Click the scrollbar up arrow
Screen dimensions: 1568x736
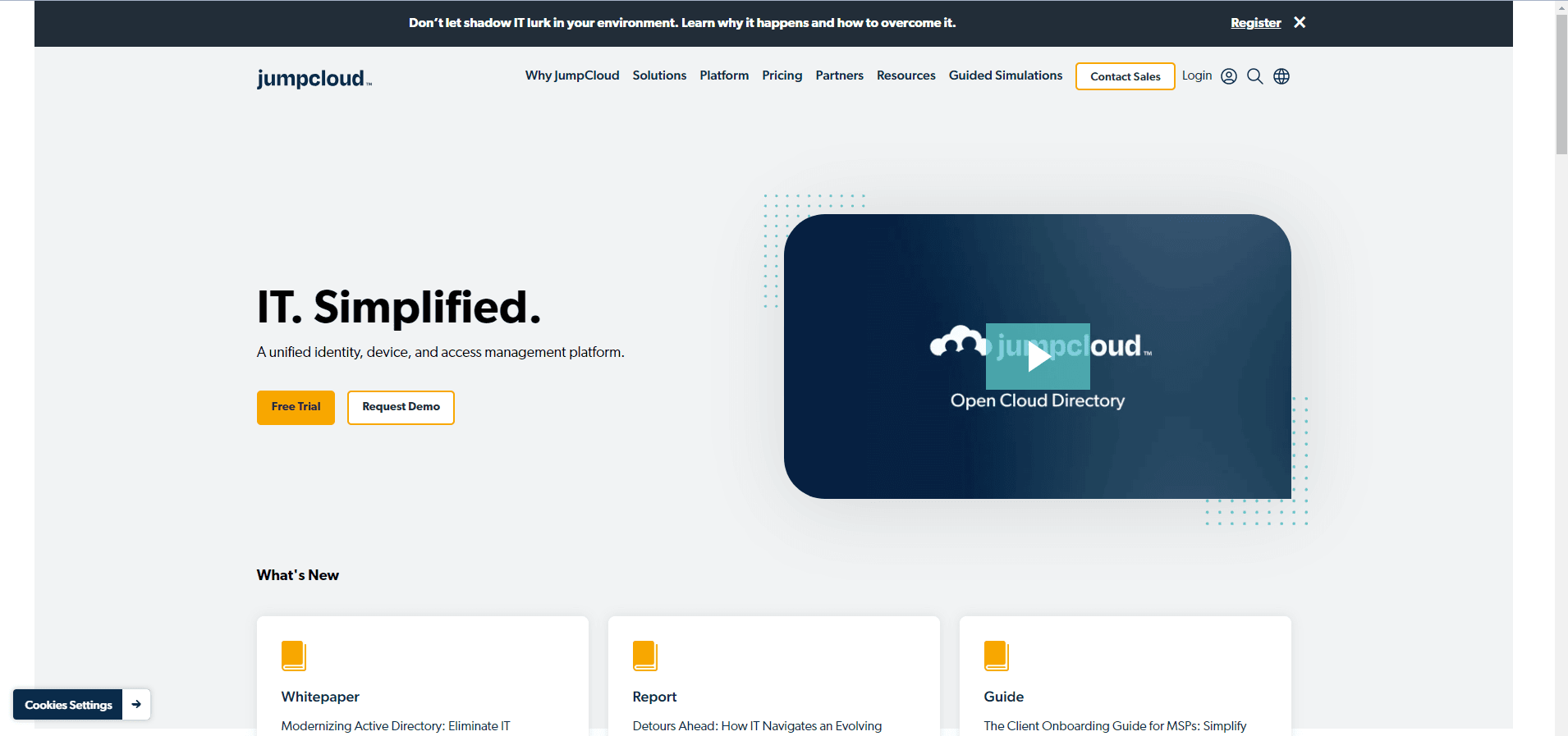(1561, 7)
